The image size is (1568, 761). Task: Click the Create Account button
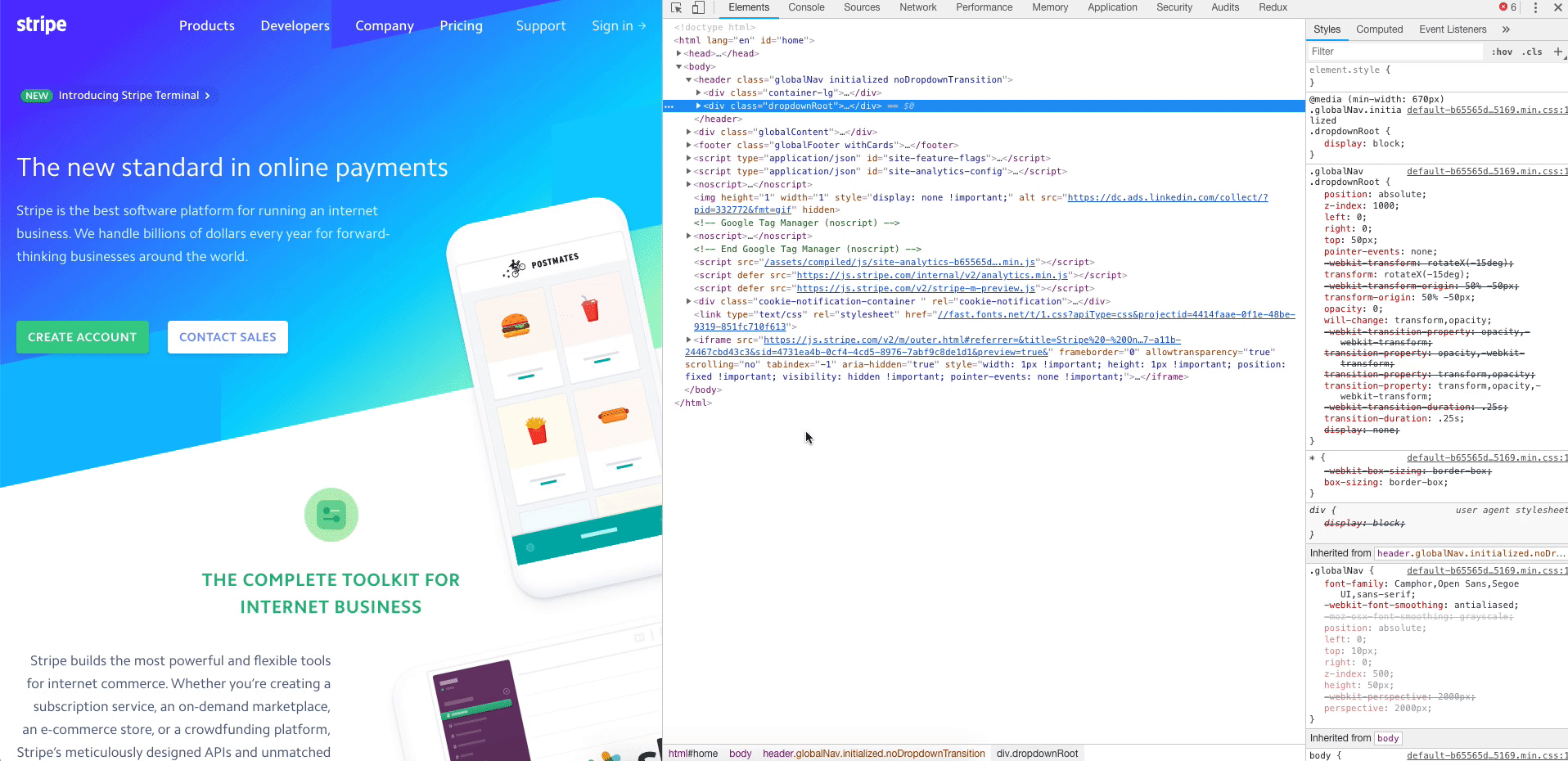(x=83, y=337)
